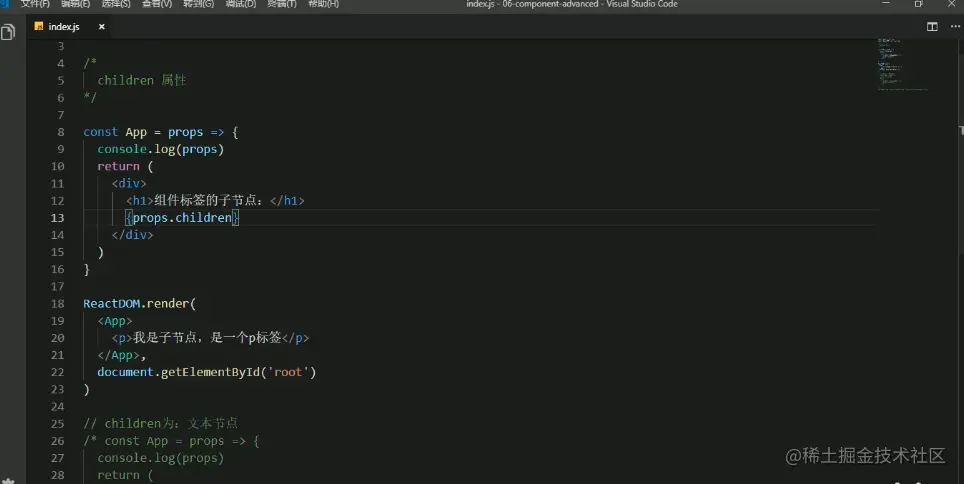Click commented 'const App = props => {' on line 26
This screenshot has width=964, height=484.
(182, 441)
